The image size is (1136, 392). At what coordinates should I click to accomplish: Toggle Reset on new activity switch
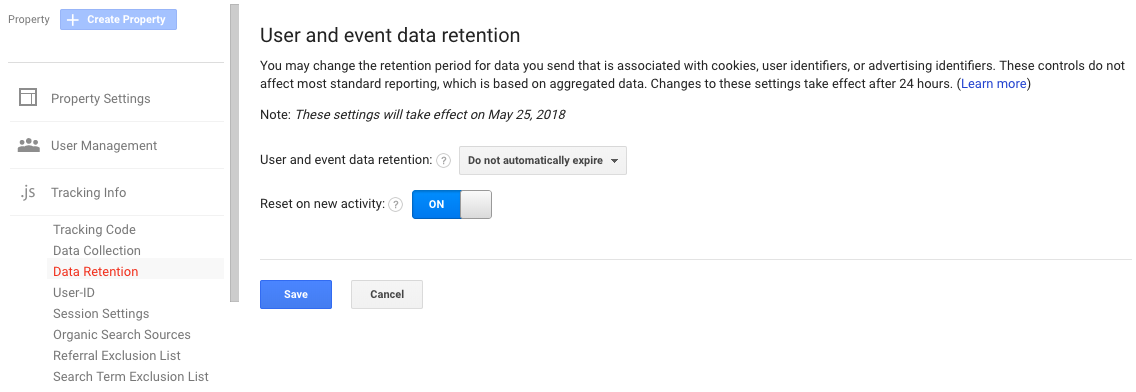451,204
